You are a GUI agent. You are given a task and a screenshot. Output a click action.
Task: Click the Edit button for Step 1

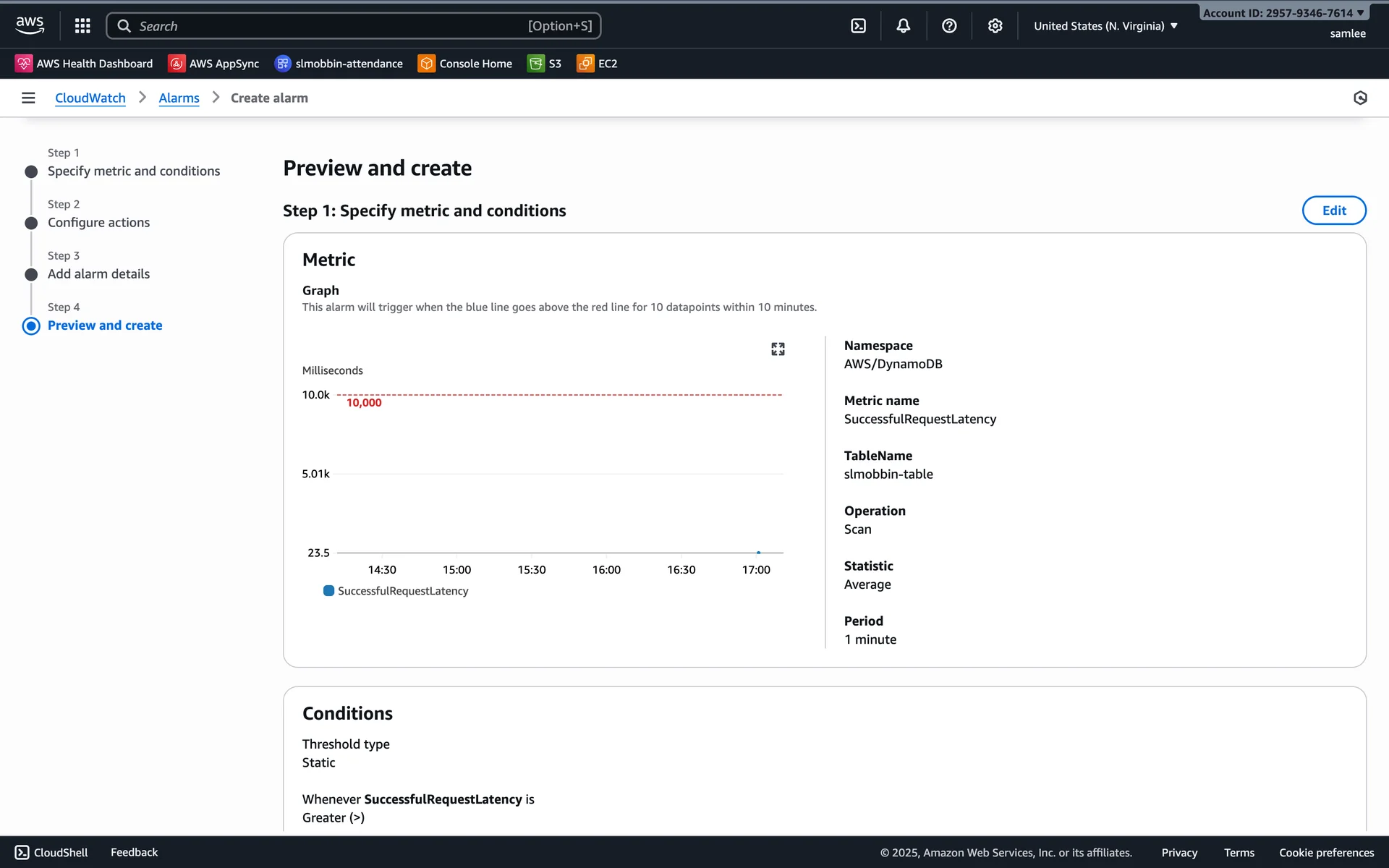pos(1333,210)
